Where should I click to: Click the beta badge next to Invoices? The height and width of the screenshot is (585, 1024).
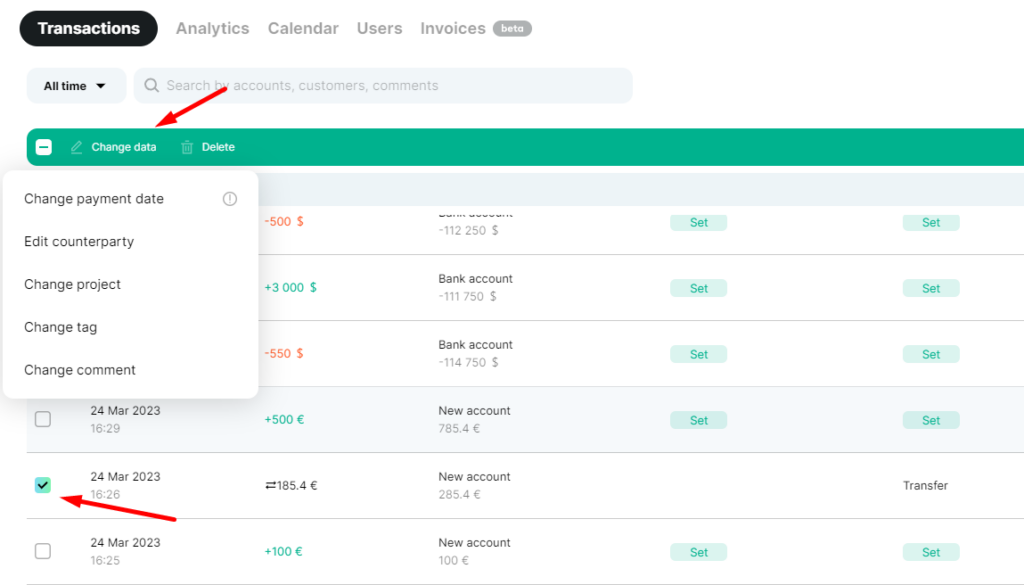pos(512,29)
